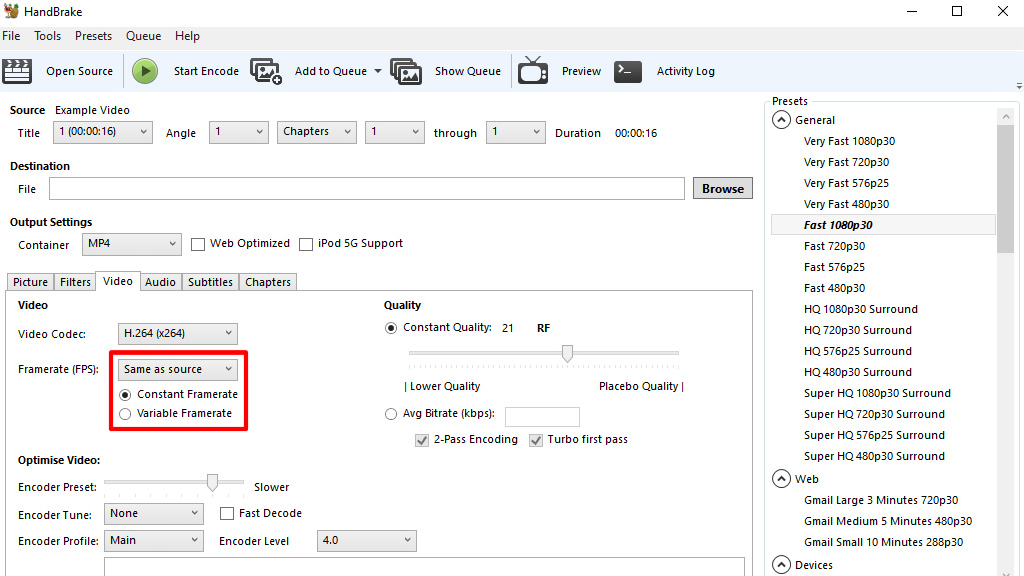Viewport: 1024px width, 576px height.
Task: Click the presets list icon next to Open Source
Action: 17,71
